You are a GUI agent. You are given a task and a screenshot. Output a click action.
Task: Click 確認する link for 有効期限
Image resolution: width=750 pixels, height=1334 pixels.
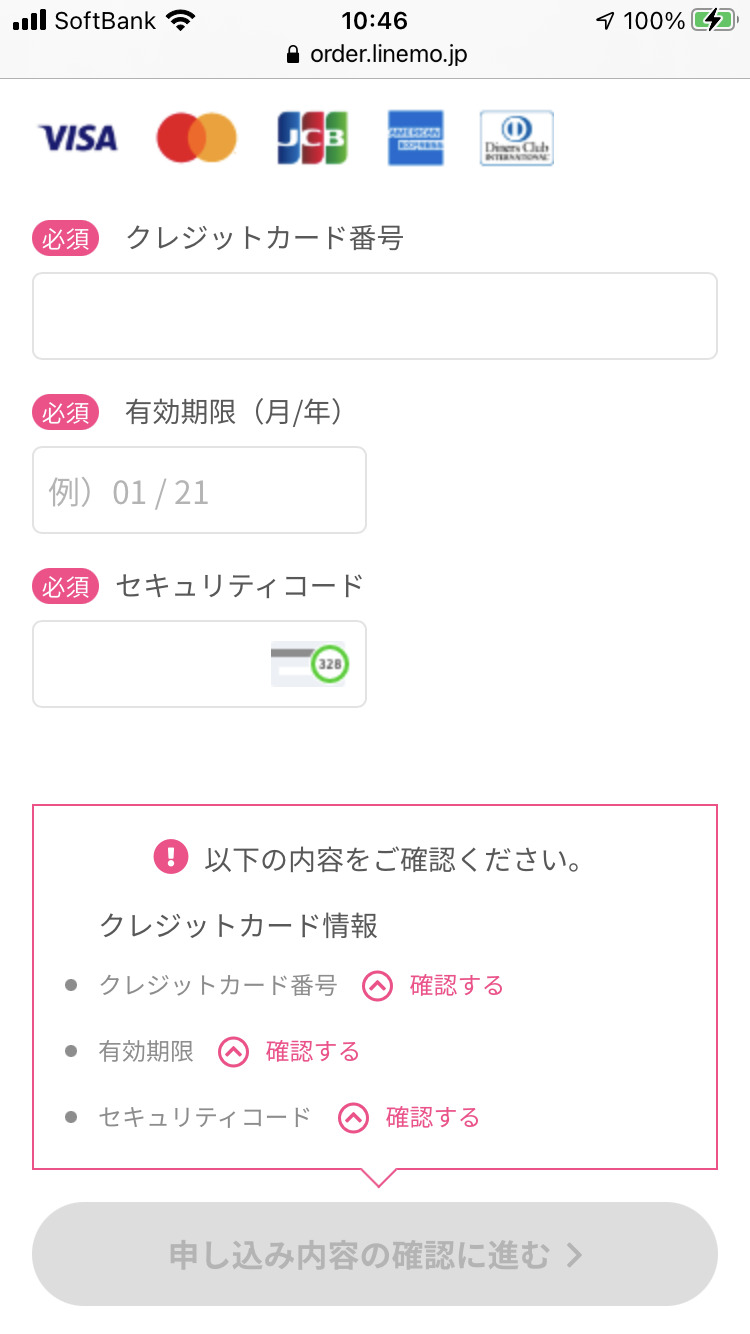coord(312,1052)
